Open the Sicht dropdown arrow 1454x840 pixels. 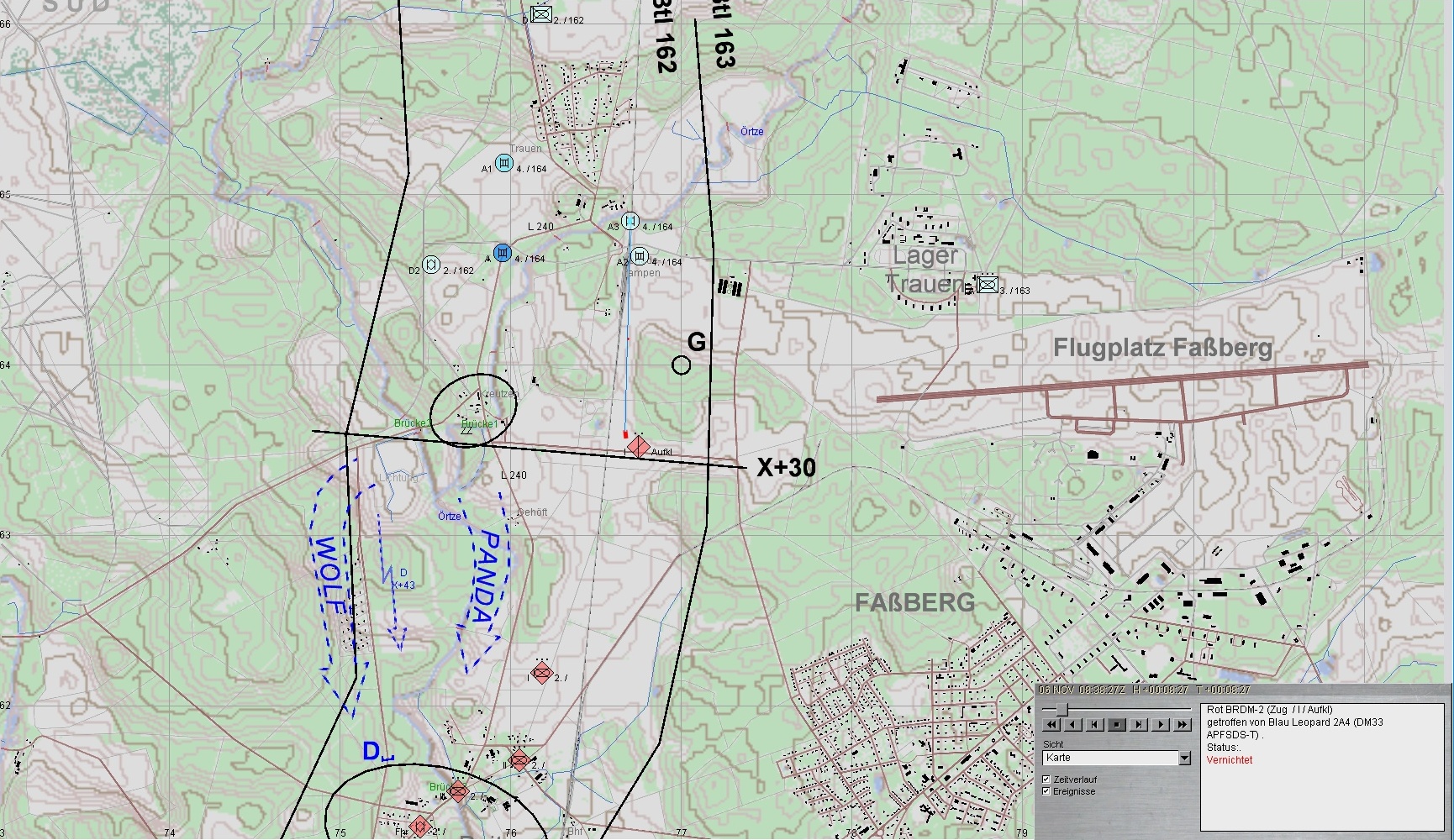click(1184, 759)
